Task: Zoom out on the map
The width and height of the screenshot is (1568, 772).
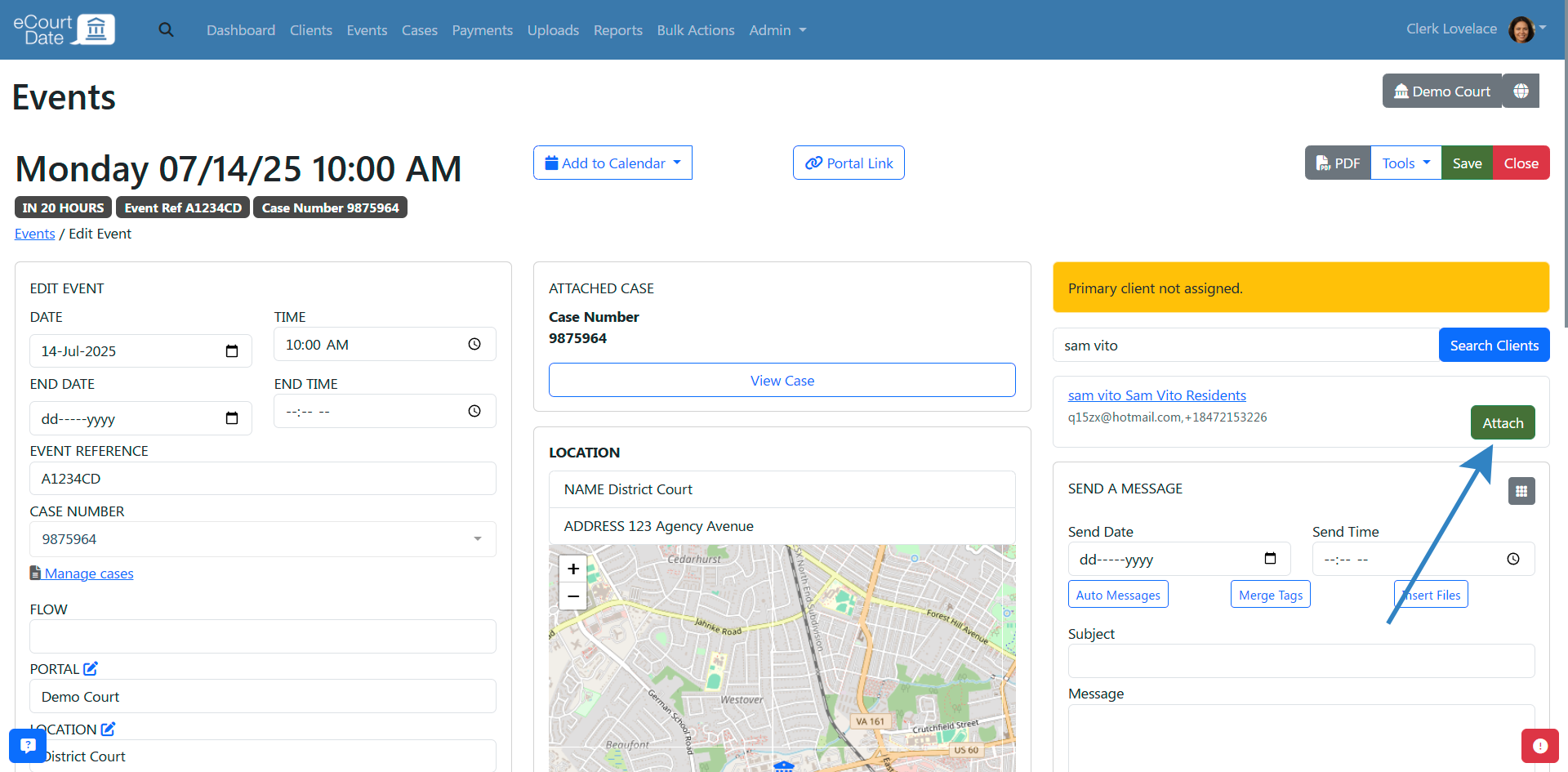Action: coord(573,596)
